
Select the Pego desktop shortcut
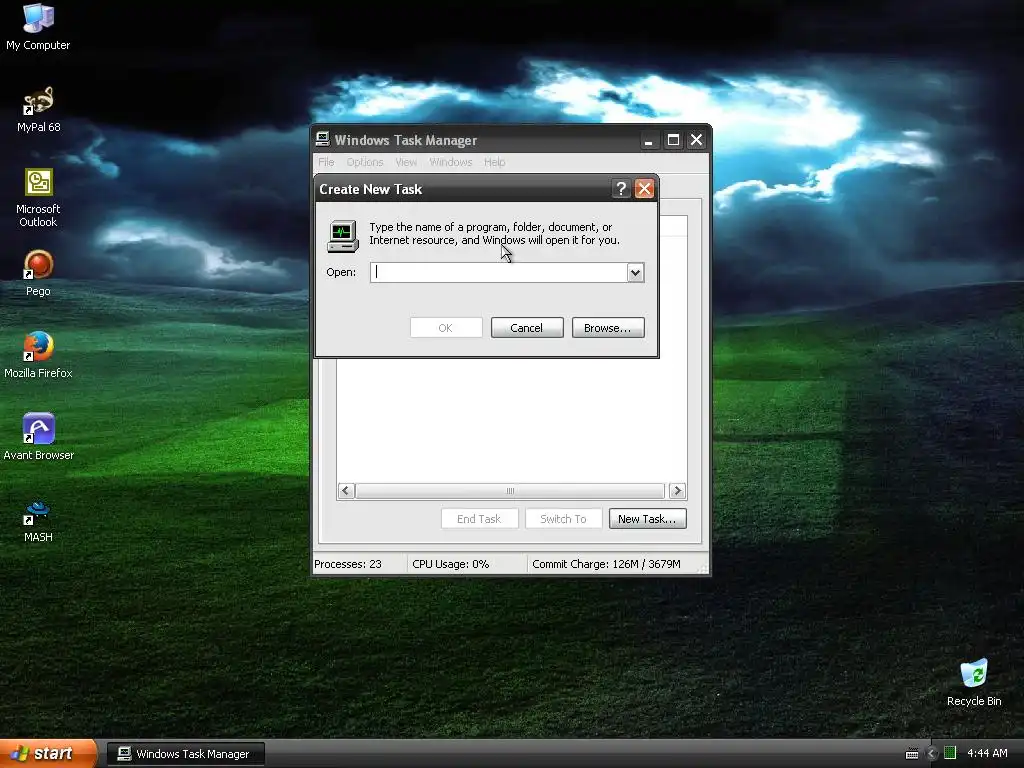coord(38,273)
